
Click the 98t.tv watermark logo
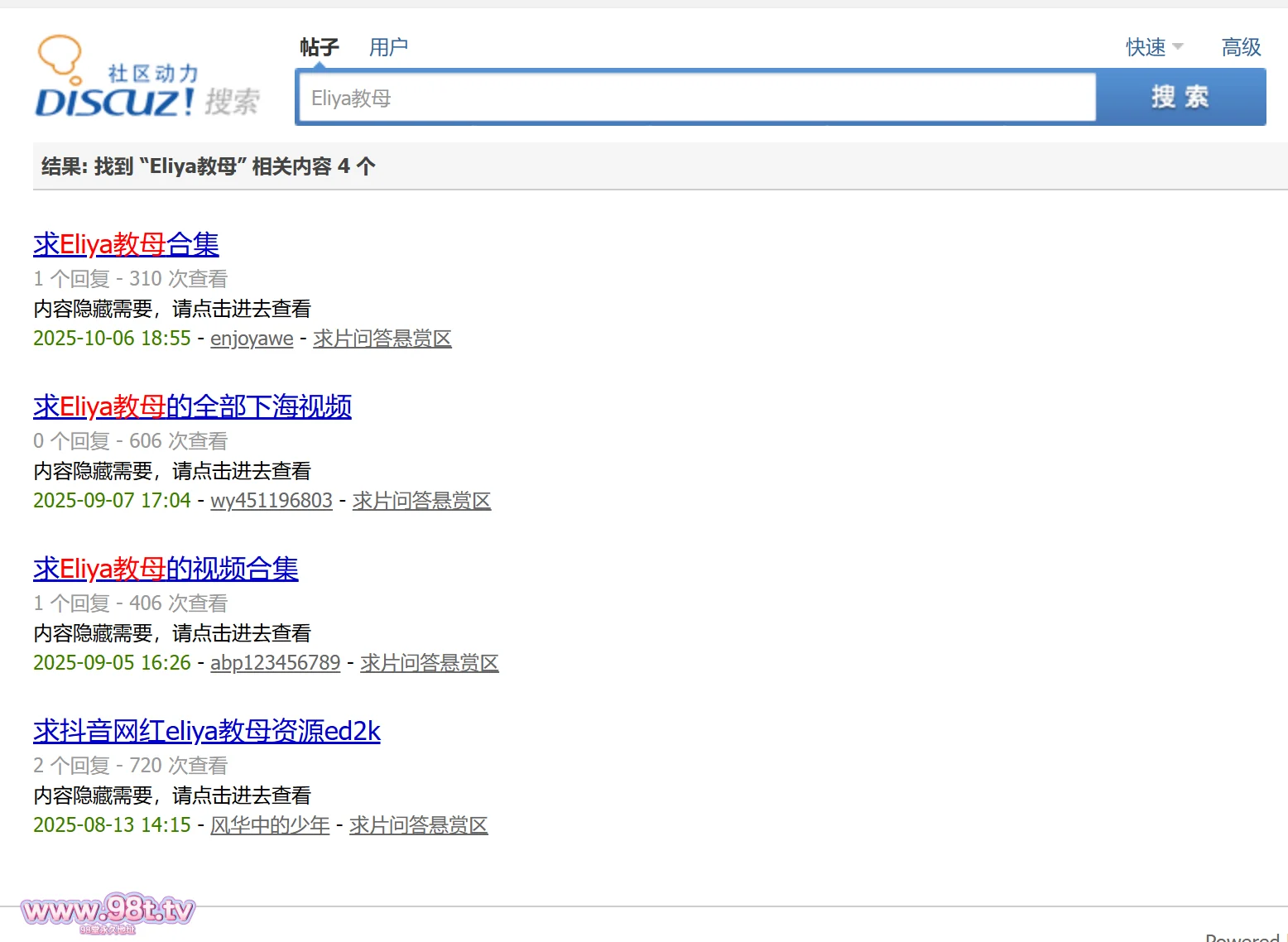pyautogui.click(x=108, y=911)
